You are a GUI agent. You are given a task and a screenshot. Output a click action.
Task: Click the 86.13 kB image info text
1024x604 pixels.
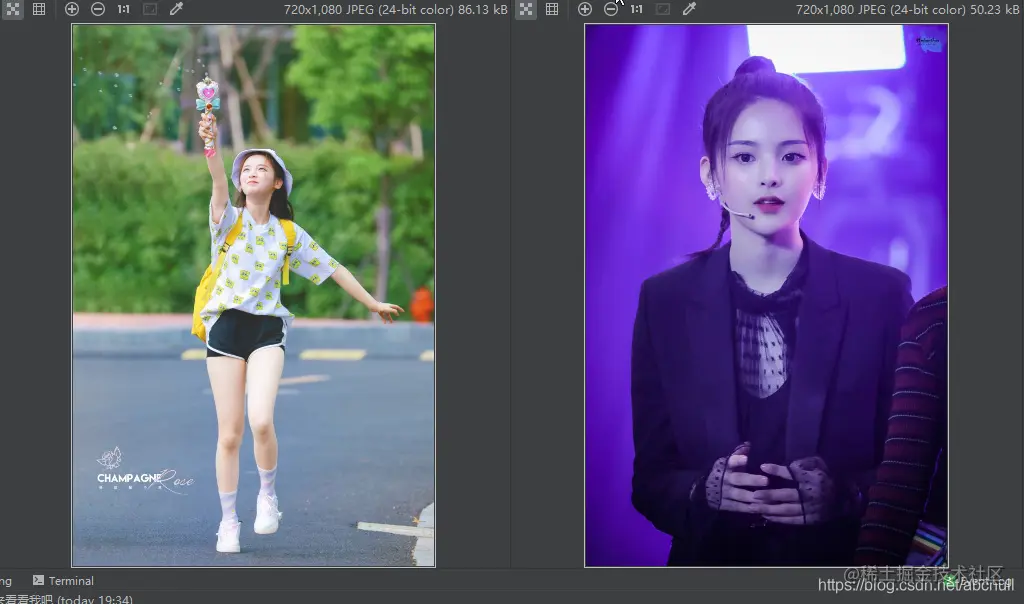click(396, 9)
